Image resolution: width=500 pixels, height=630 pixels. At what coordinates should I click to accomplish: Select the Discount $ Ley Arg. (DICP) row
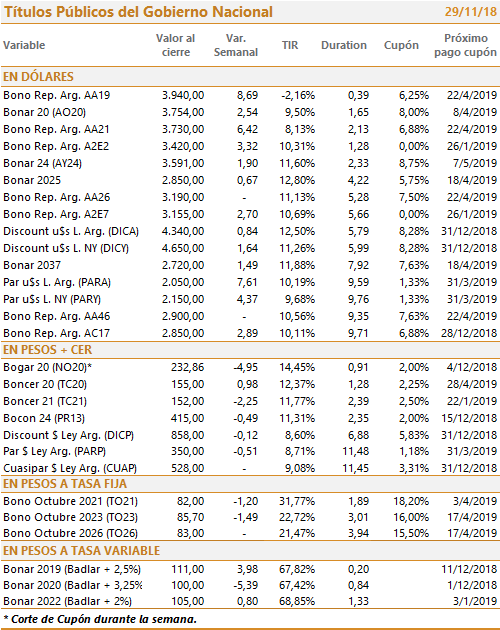pyautogui.click(x=250, y=435)
